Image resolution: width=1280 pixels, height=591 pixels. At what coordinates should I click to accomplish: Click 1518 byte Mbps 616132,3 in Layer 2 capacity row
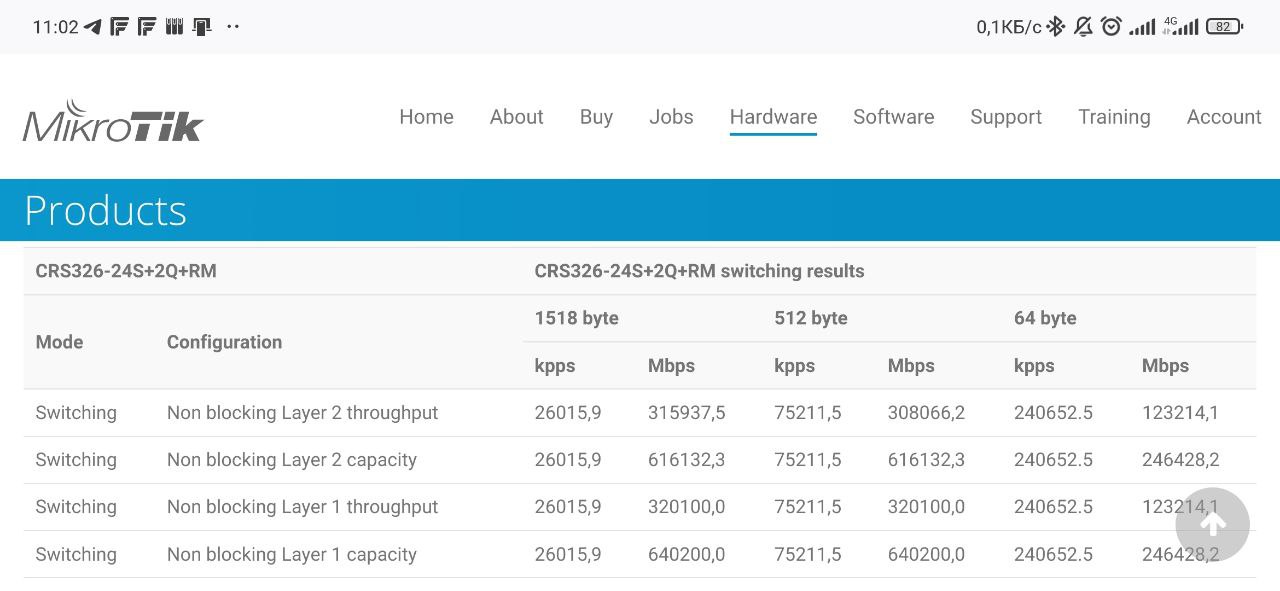tap(686, 460)
